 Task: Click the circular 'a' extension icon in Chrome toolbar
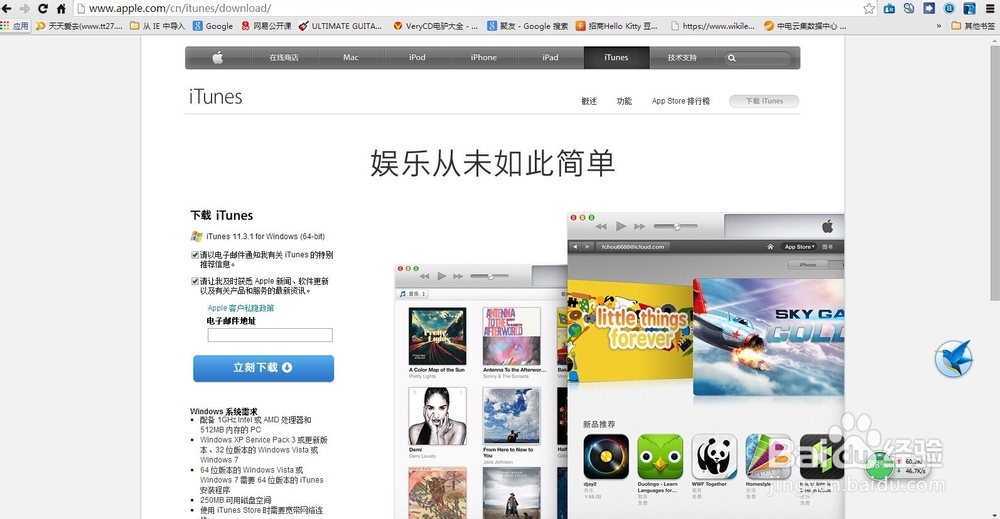(949, 8)
